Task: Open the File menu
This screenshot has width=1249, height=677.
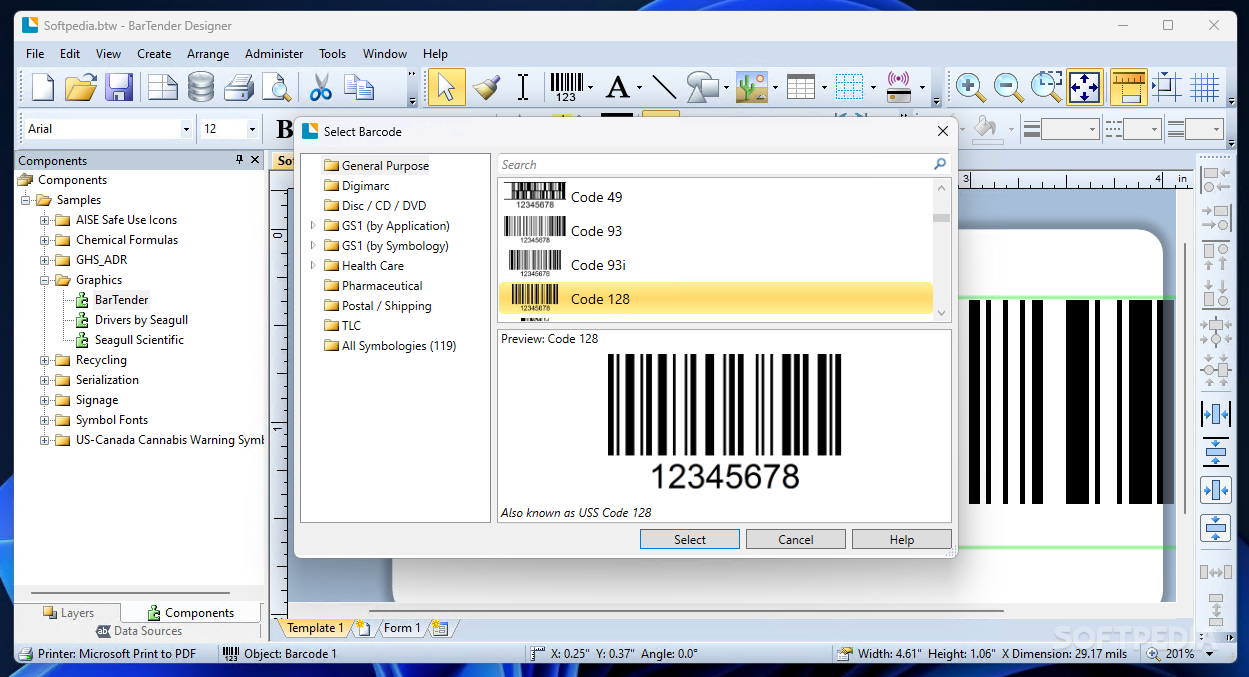Action: pyautogui.click(x=35, y=54)
